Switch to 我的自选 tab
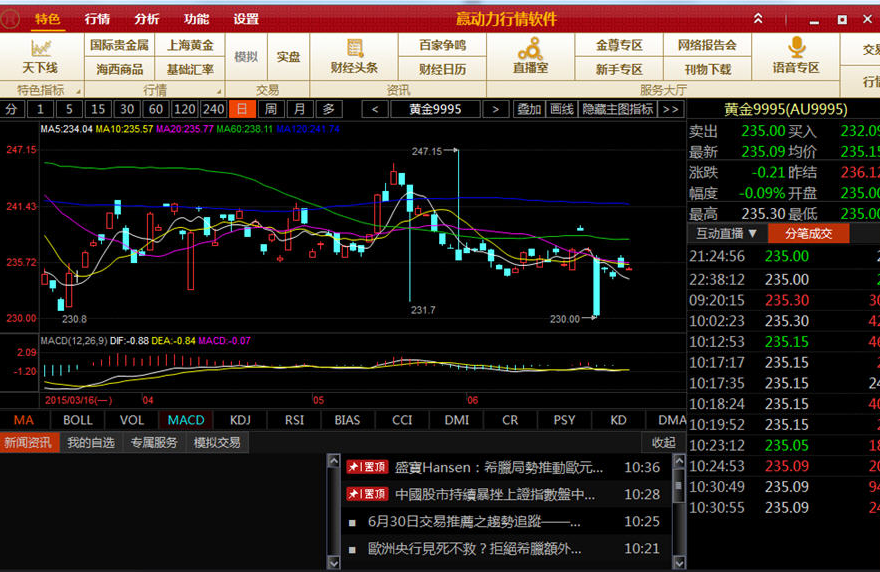The width and height of the screenshot is (880, 572). (91, 442)
